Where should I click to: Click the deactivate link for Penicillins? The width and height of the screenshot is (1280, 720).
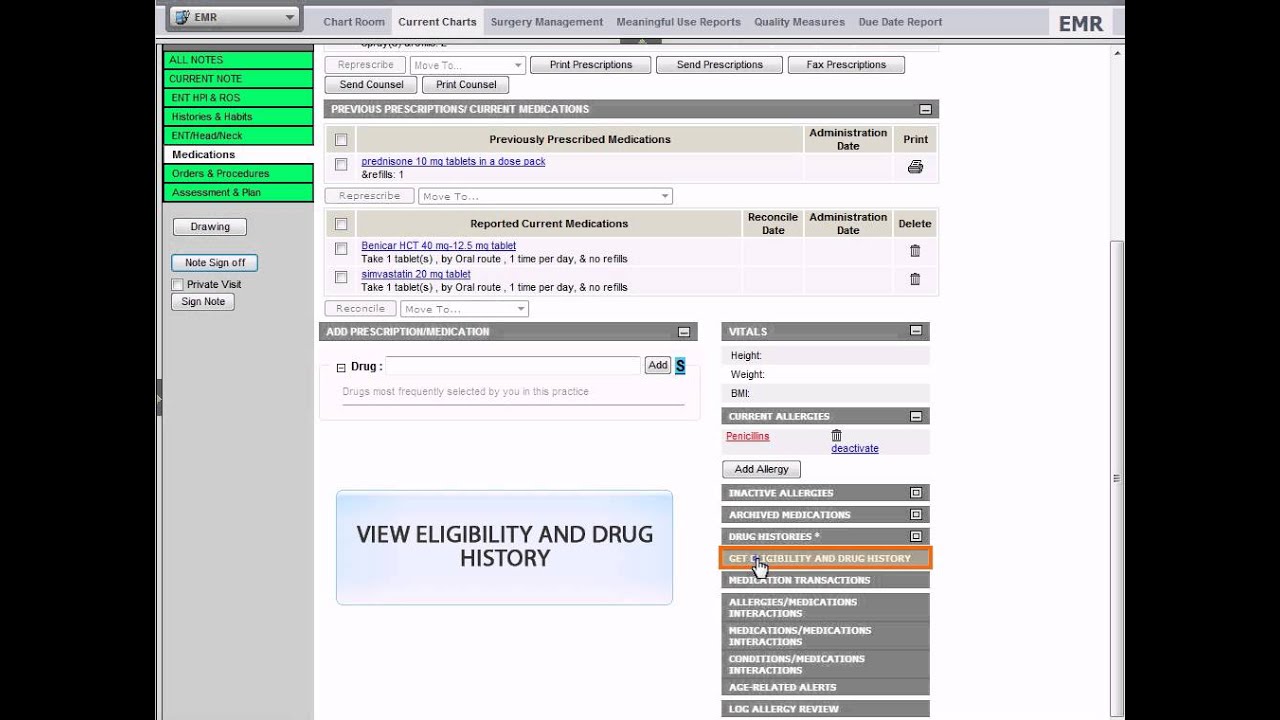[x=855, y=449]
